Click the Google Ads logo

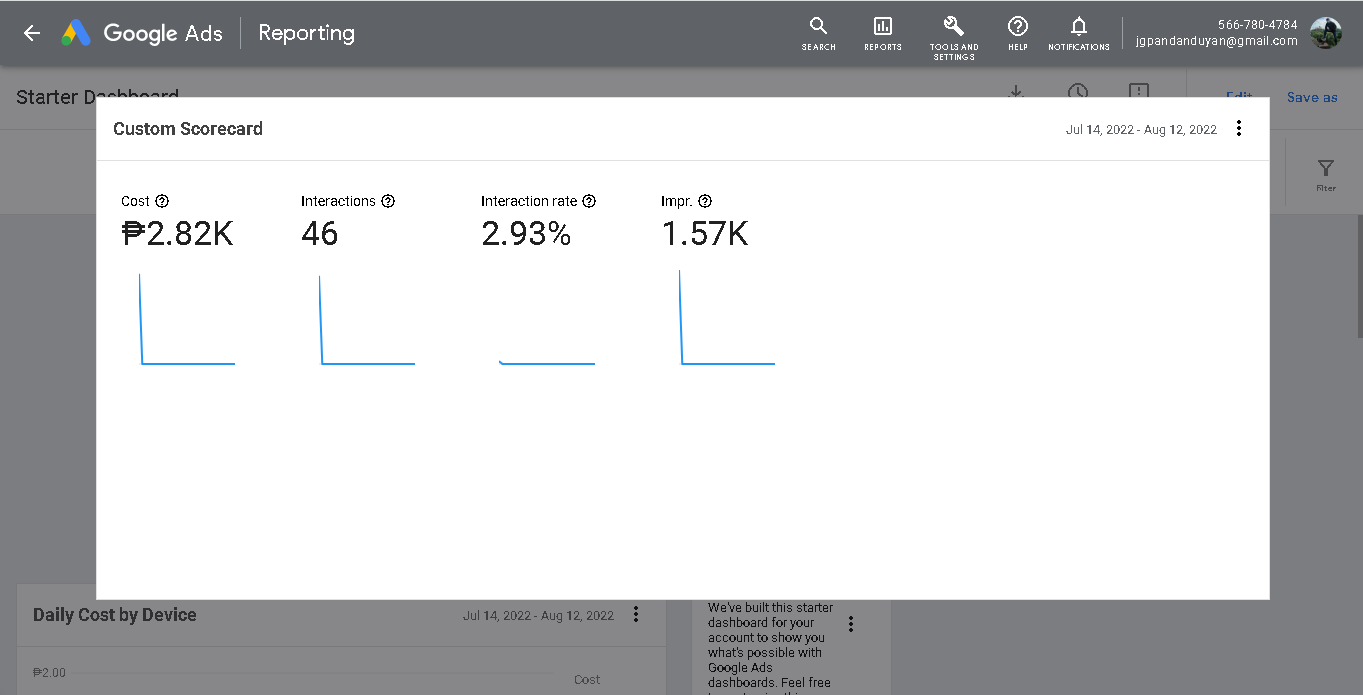77,33
